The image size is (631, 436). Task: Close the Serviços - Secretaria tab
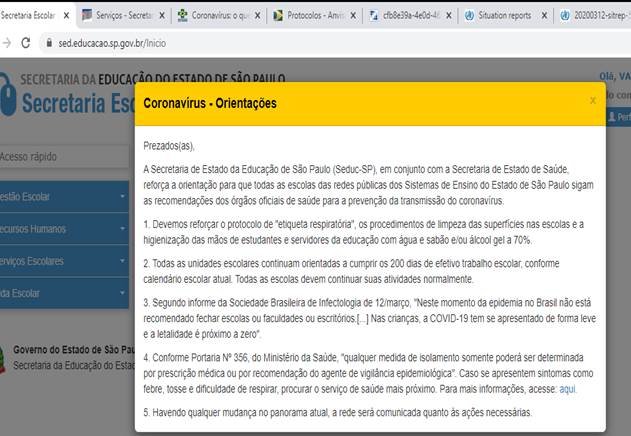coord(162,15)
